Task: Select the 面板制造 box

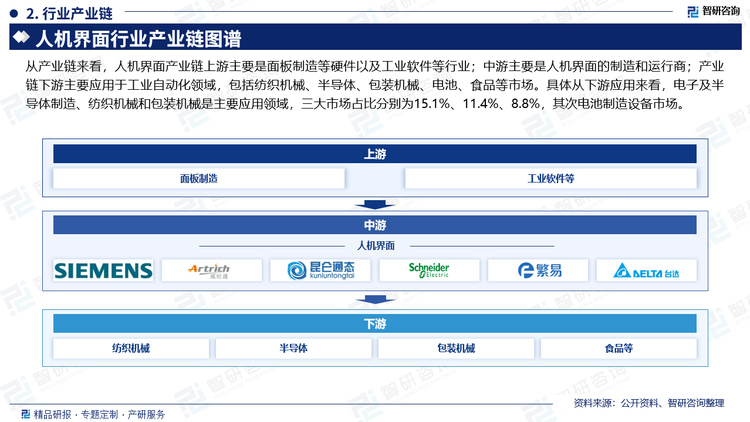Action: pos(199,178)
